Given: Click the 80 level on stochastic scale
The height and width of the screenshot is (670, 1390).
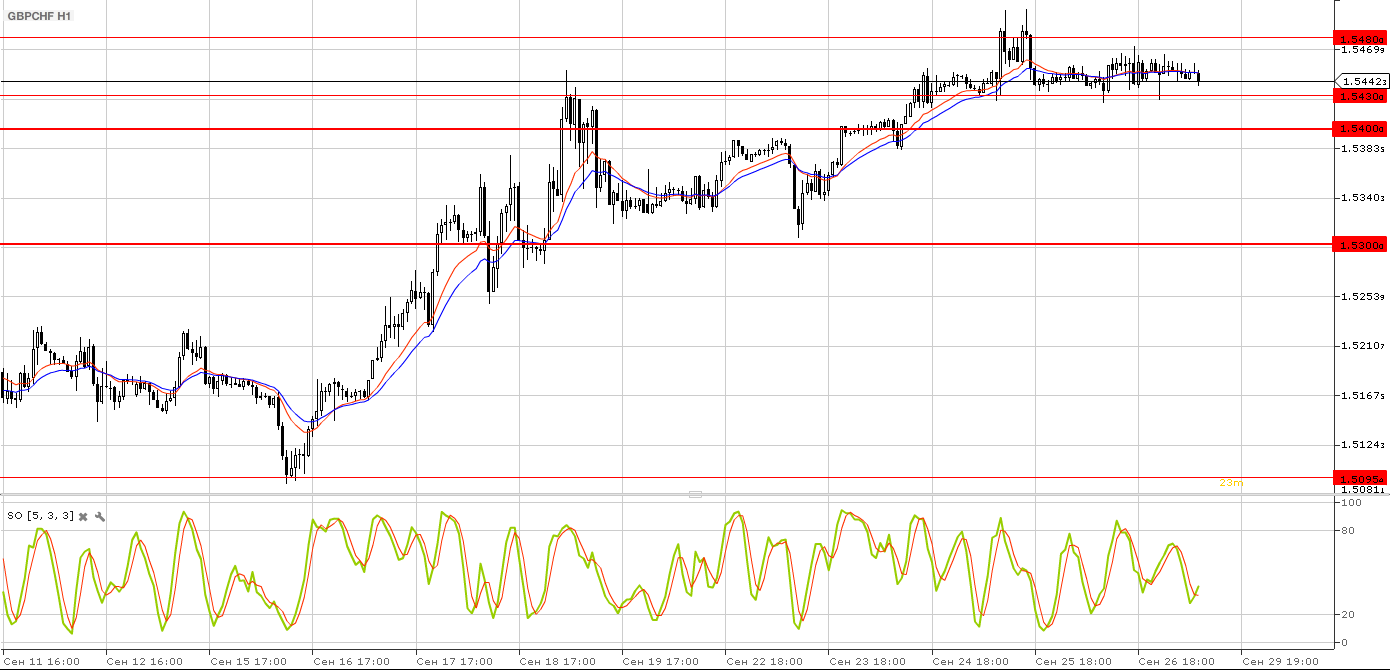Looking at the screenshot, I should tap(1348, 531).
